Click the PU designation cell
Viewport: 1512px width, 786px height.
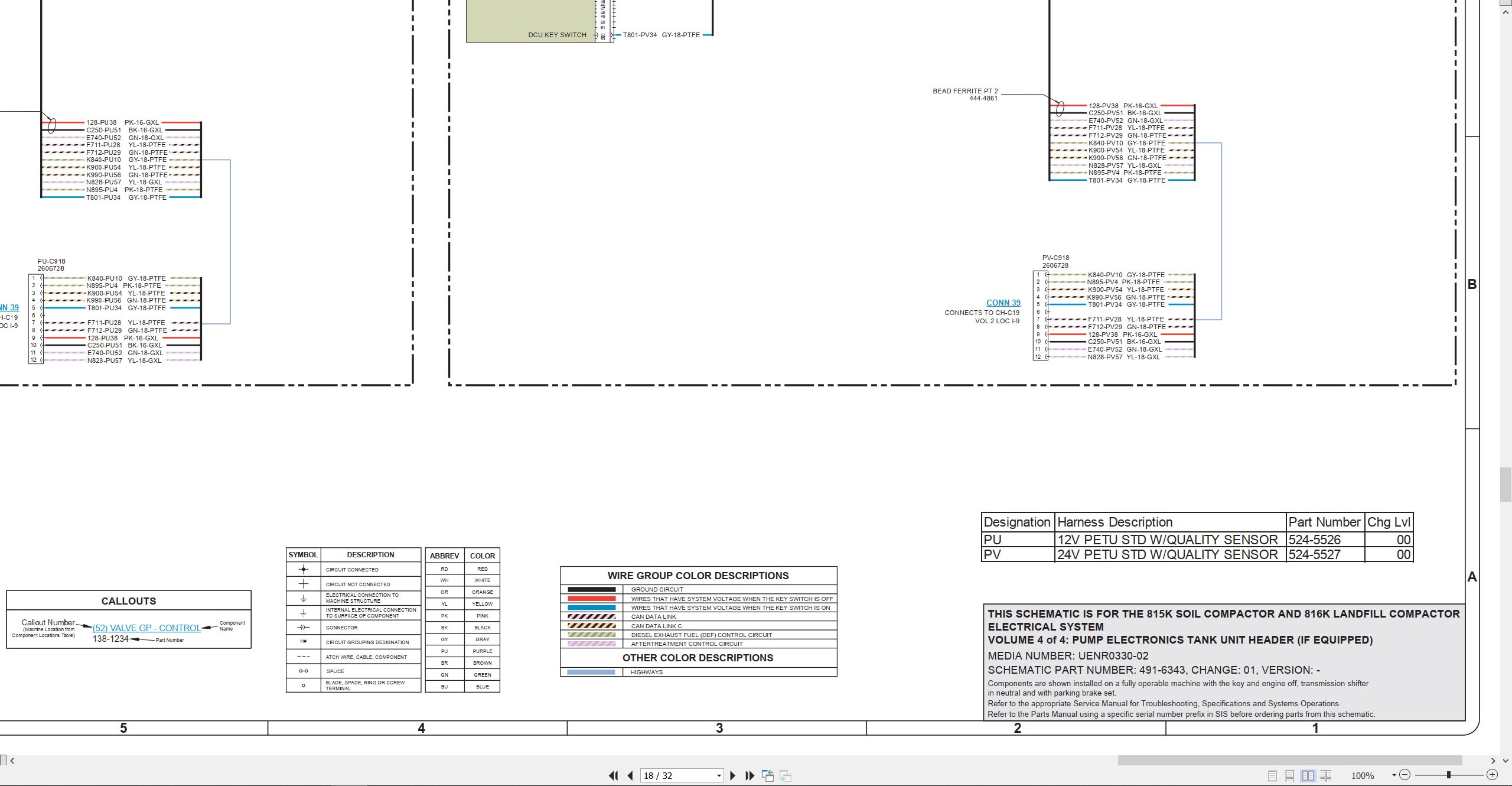pos(1018,540)
